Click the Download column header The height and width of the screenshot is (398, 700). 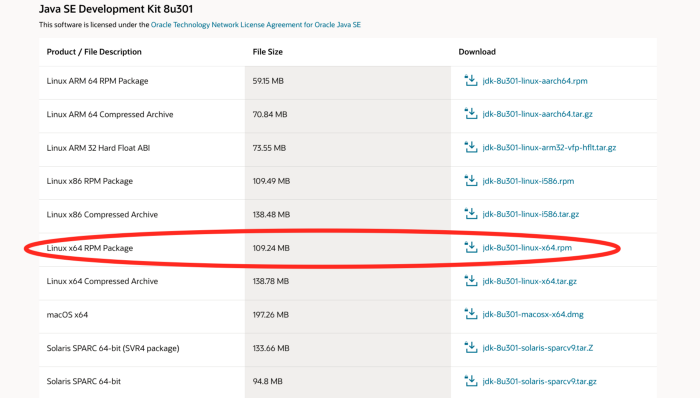click(x=477, y=52)
